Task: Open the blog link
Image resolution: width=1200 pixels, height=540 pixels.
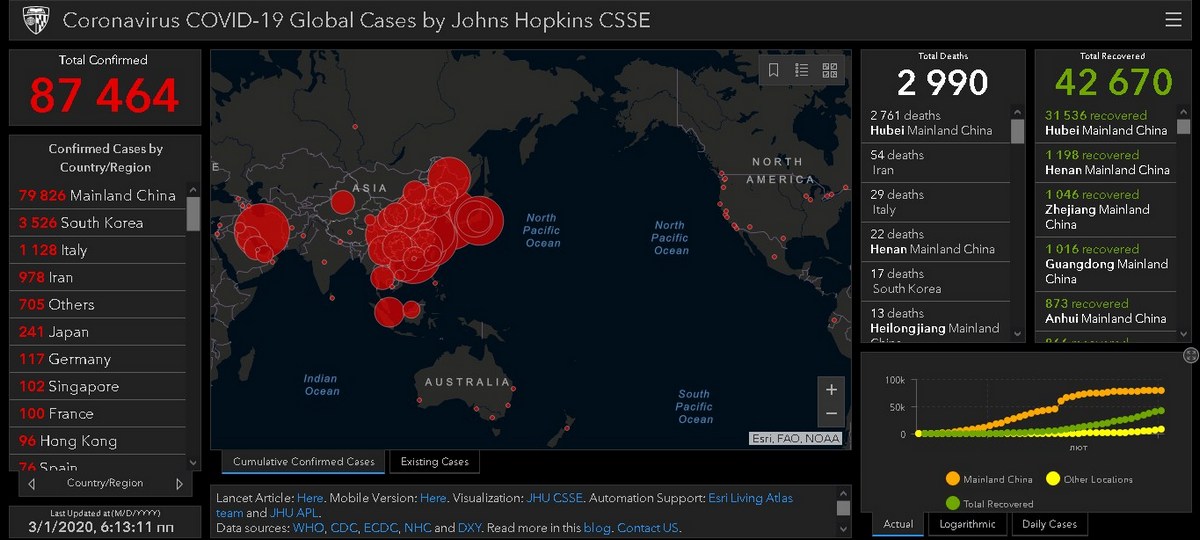Action: click(x=596, y=528)
